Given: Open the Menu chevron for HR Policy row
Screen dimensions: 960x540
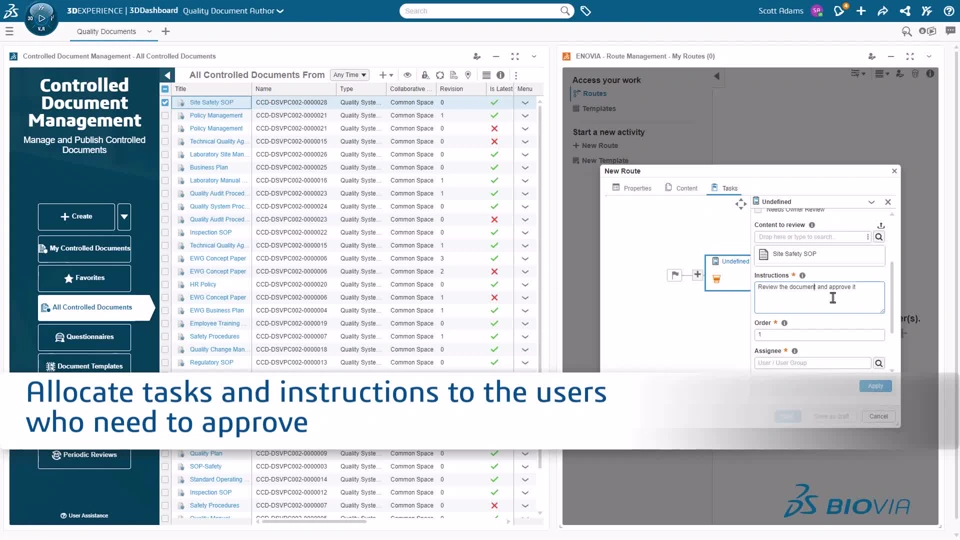Looking at the screenshot, I should pos(525,285).
